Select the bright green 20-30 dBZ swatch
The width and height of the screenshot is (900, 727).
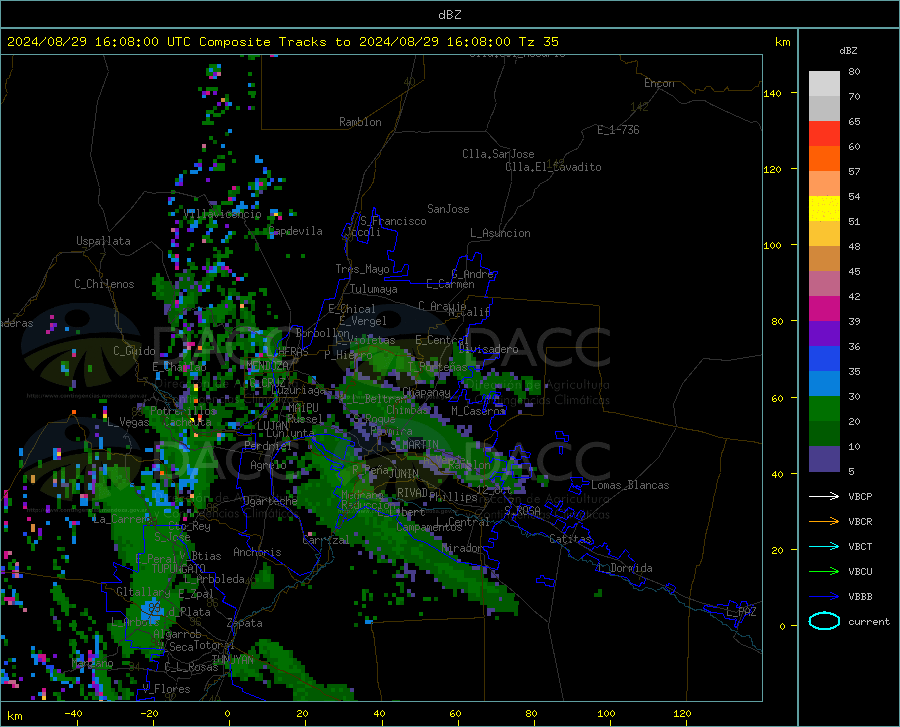click(824, 409)
